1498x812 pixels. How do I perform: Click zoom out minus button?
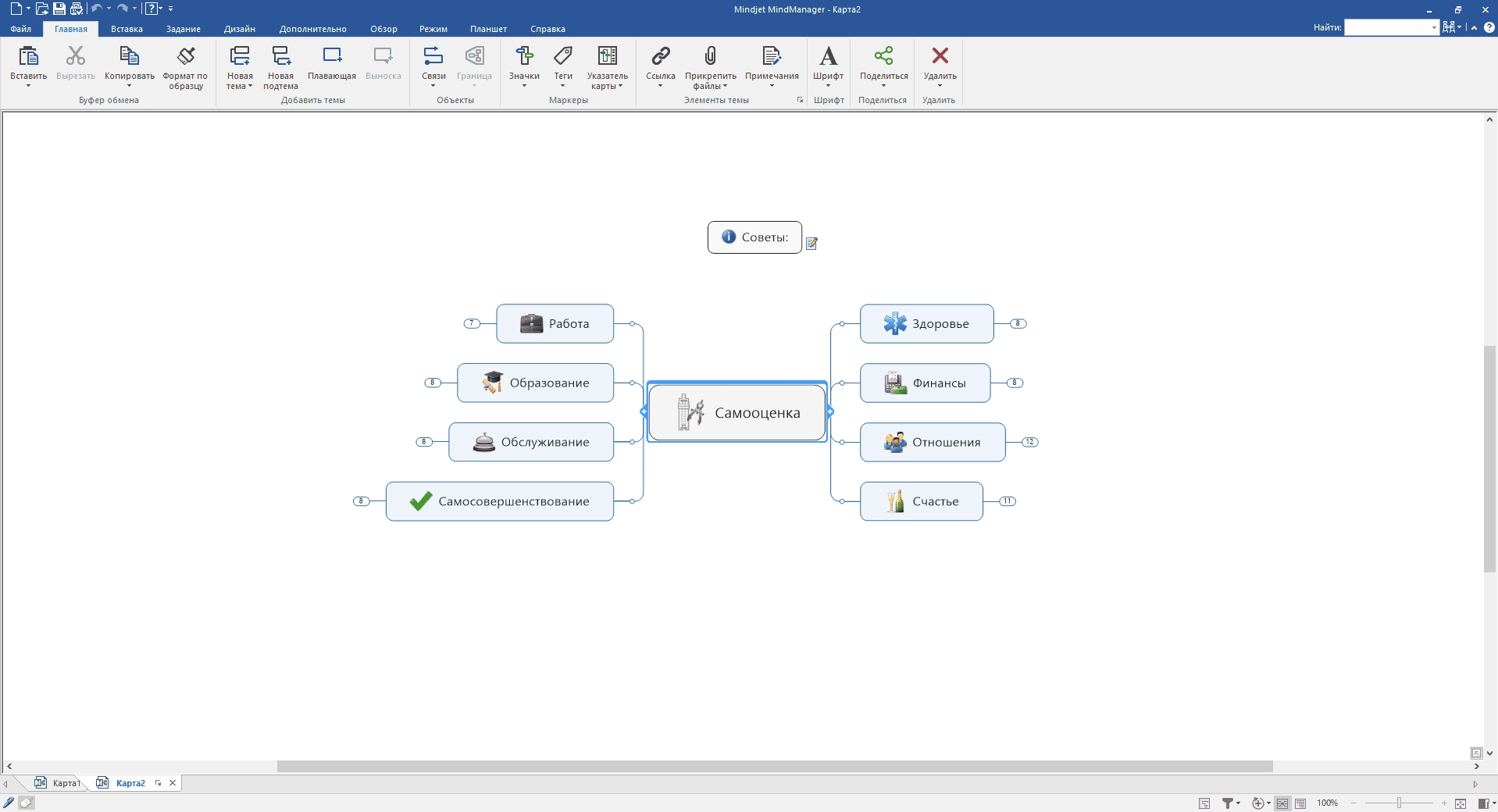point(1354,803)
